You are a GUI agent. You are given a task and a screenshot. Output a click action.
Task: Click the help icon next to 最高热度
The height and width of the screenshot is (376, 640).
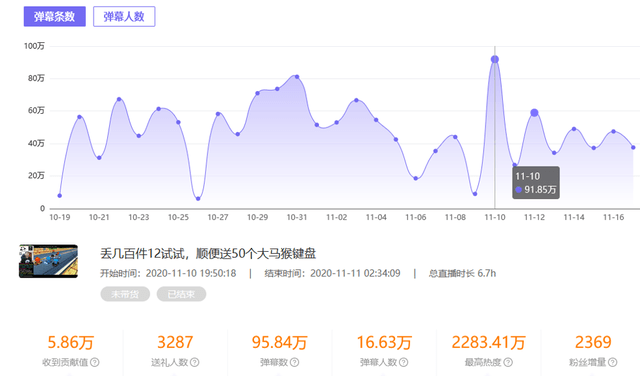pyautogui.click(x=508, y=362)
